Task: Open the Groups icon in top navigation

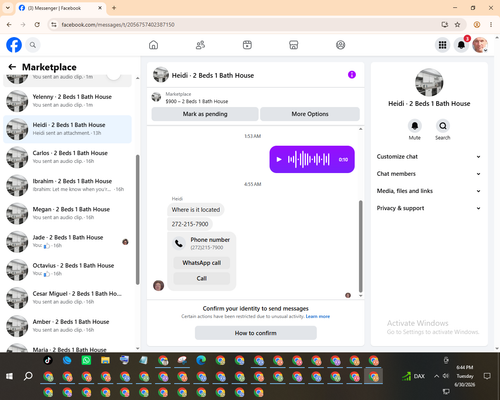Action: click(x=340, y=45)
